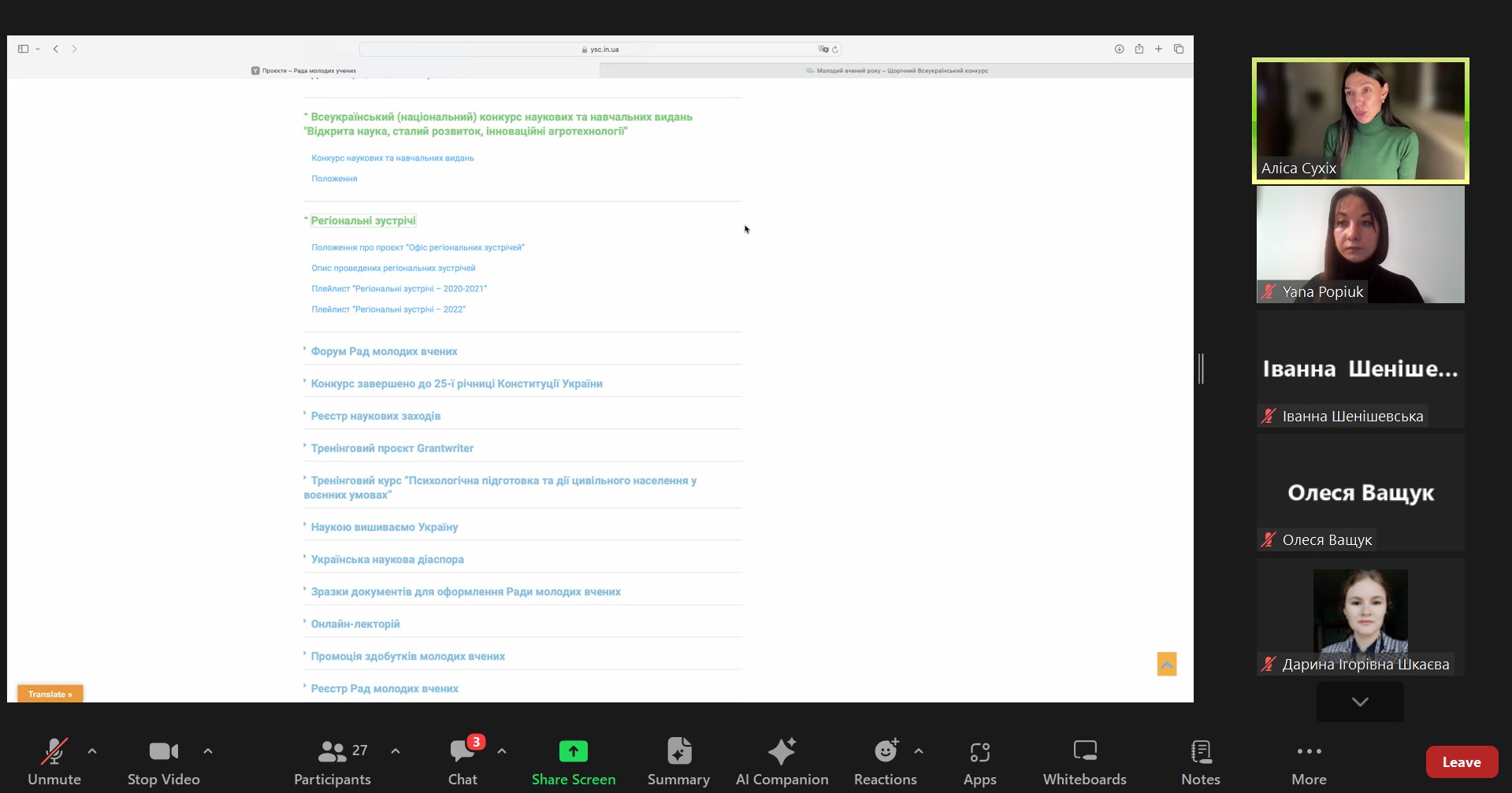
Task: Expand Промоція здобутків молодих вчених
Action: coord(407,656)
